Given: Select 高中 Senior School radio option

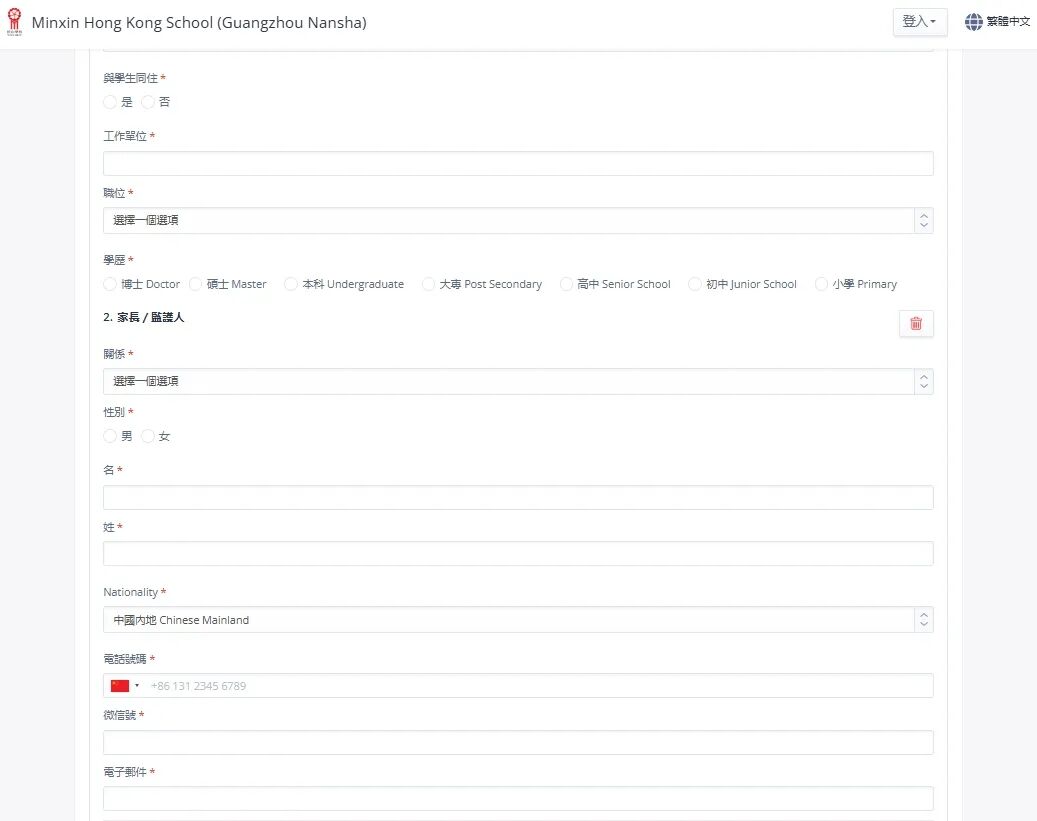Looking at the screenshot, I should click(x=567, y=284).
